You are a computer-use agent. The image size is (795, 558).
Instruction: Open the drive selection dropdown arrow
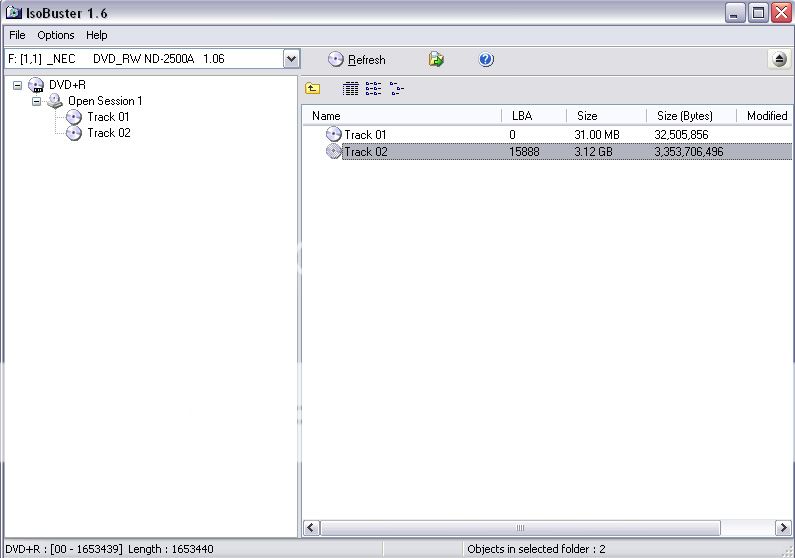292,59
